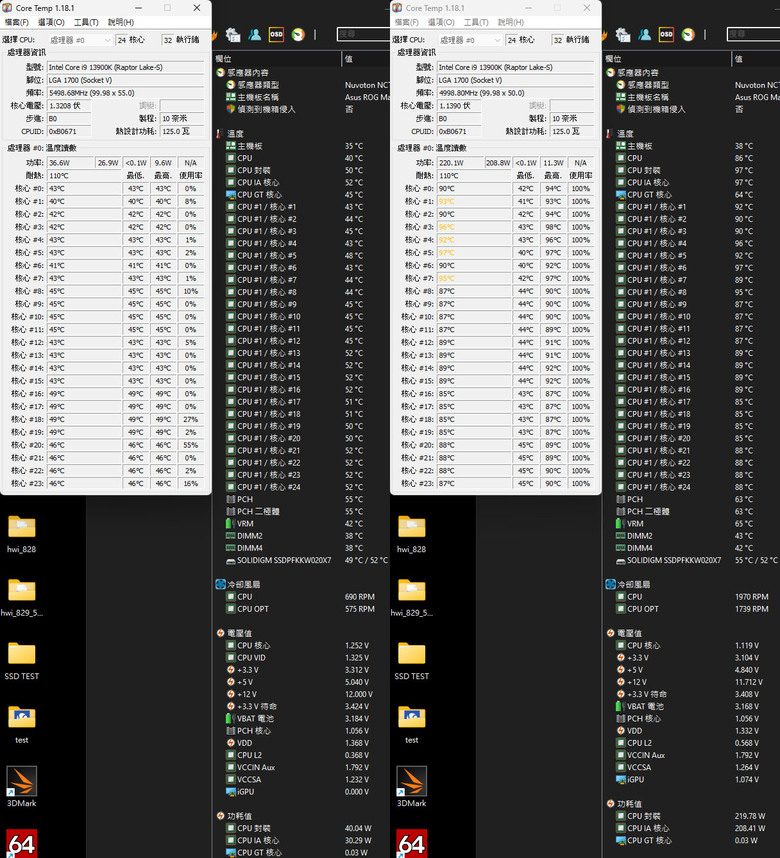
Task: Click the 1.3208 伏 core voltage field
Action: [69, 106]
